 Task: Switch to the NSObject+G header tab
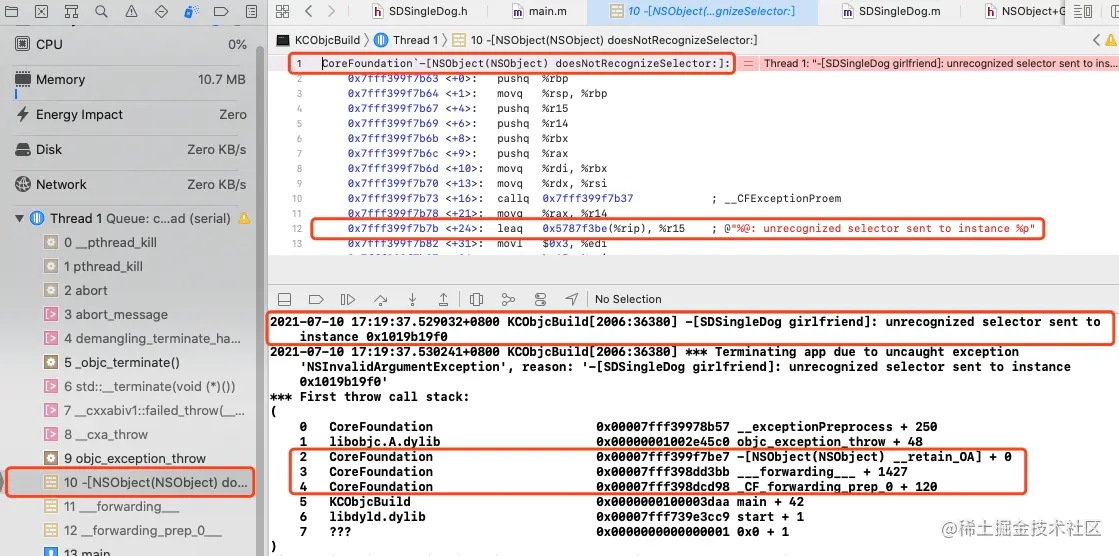point(1026,11)
